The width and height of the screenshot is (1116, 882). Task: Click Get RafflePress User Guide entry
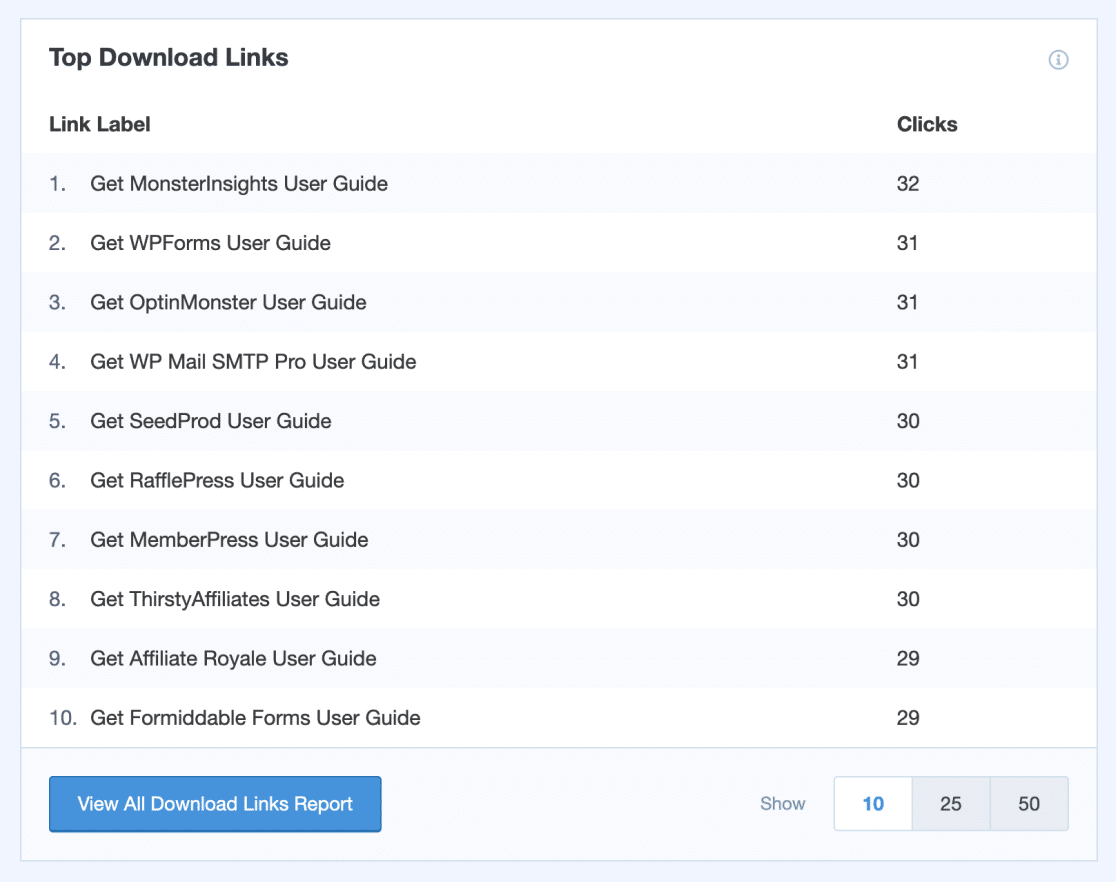[x=217, y=481]
